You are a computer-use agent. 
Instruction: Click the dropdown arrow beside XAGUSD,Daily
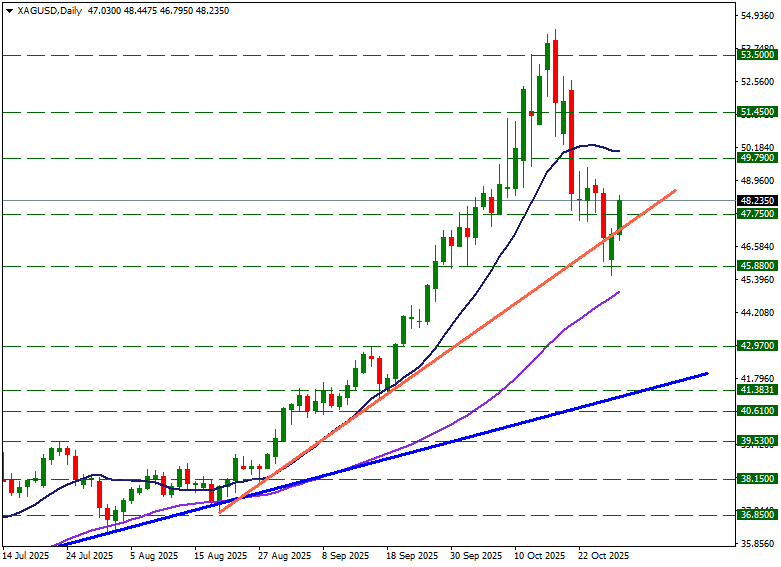point(9,11)
